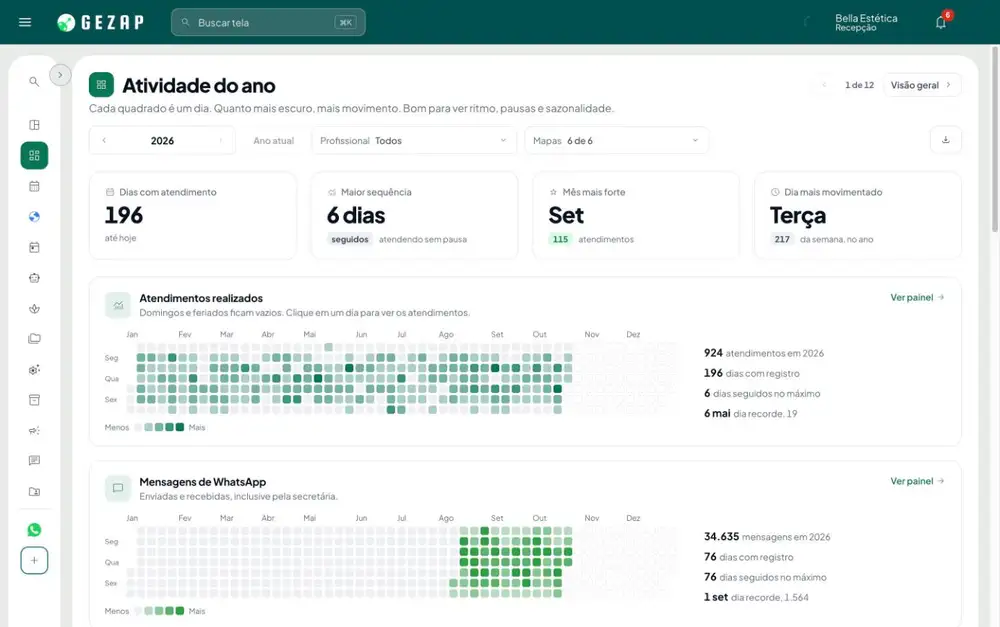Click the Dias com atendimento 196 card
Viewport: 1000px width, 627px height.
click(x=193, y=216)
